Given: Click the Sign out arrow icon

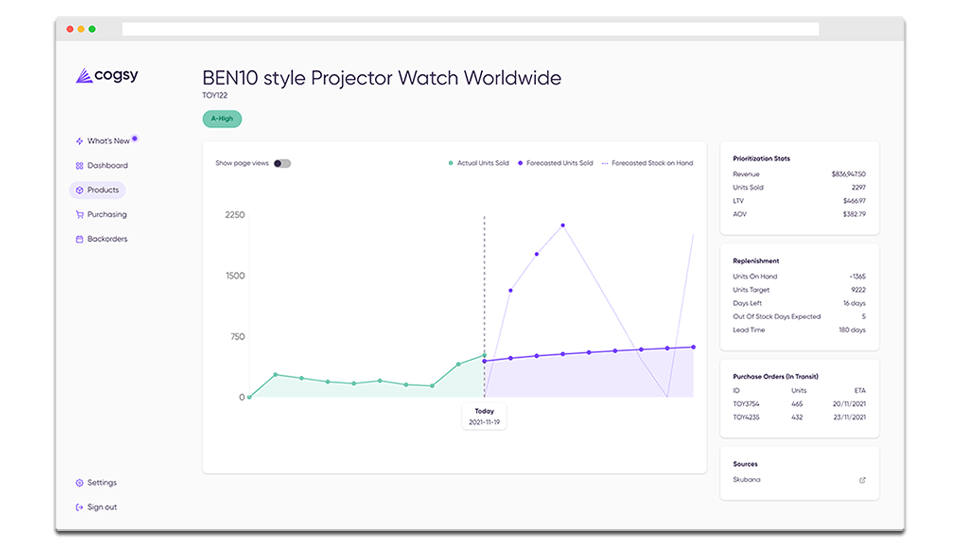Looking at the screenshot, I should (79, 507).
